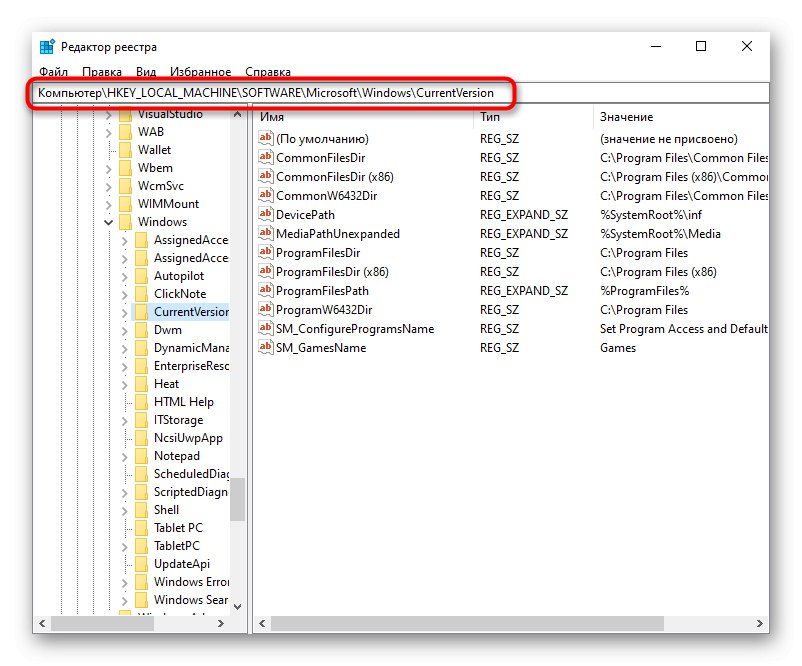The width and height of the screenshot is (802, 666).
Task: Expand the TabletPC key
Action: pos(125,547)
